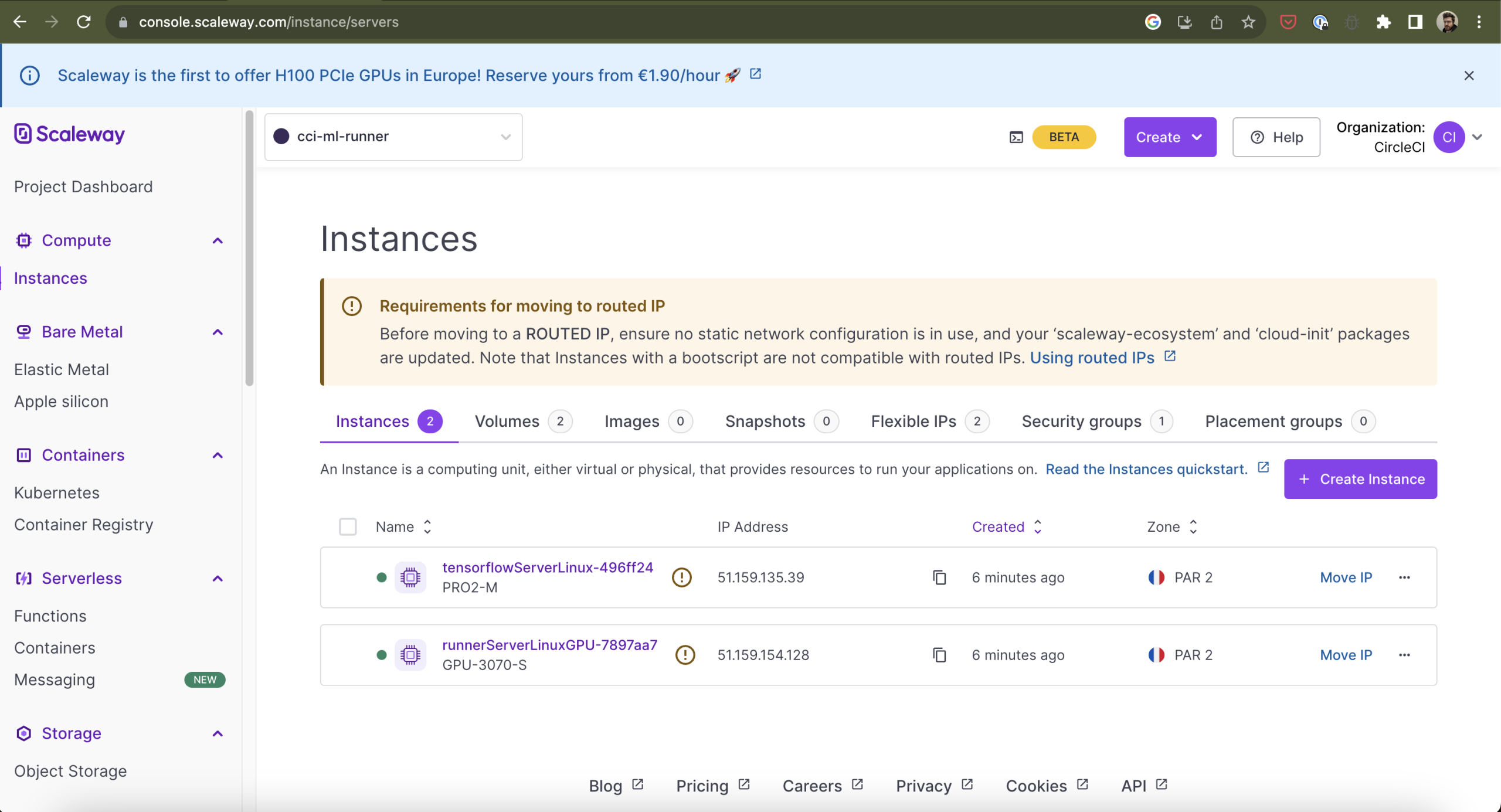Click the sidebar vertical scrollbar

click(250, 249)
